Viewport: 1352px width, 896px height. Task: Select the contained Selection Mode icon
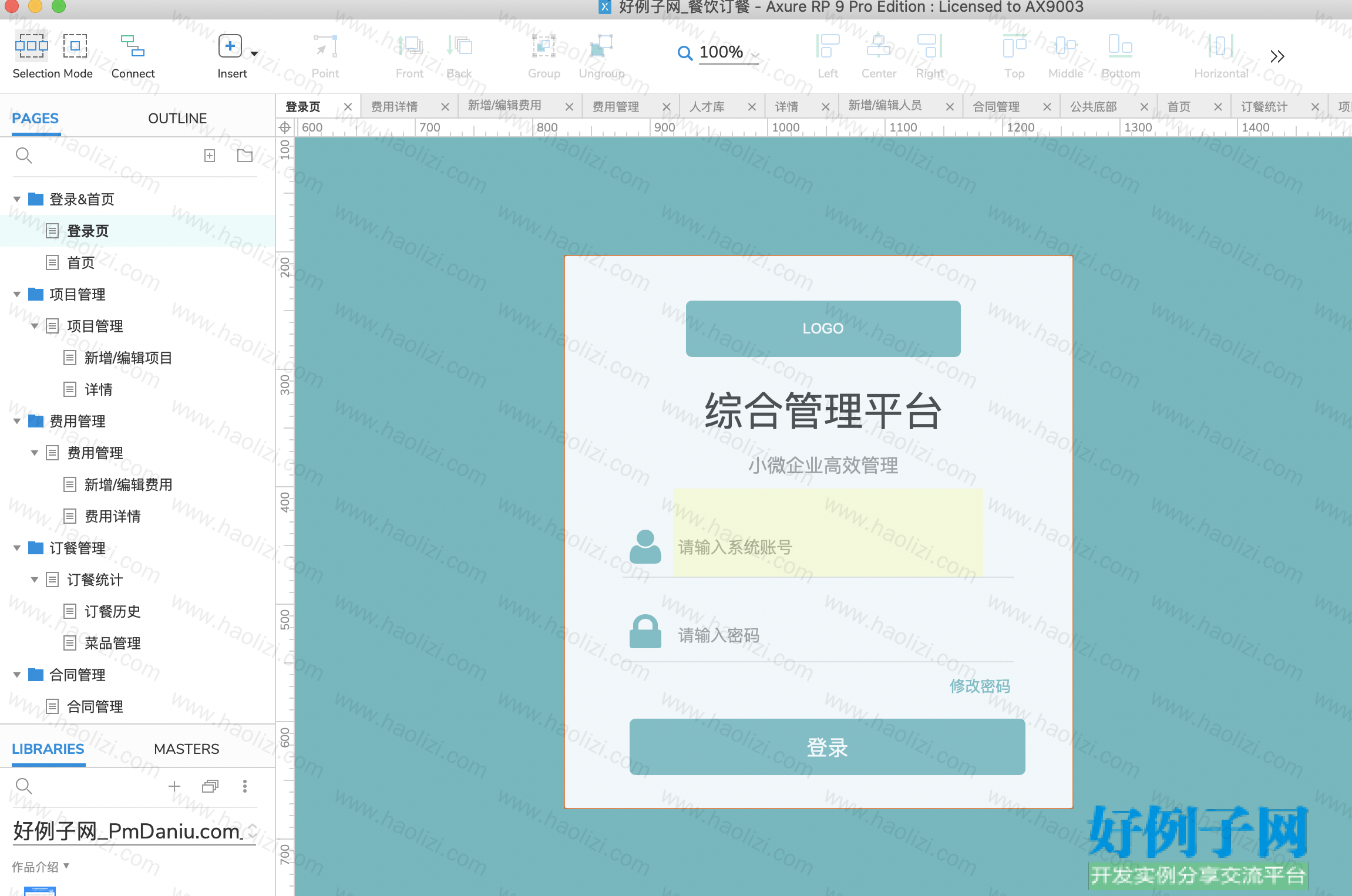click(x=75, y=45)
